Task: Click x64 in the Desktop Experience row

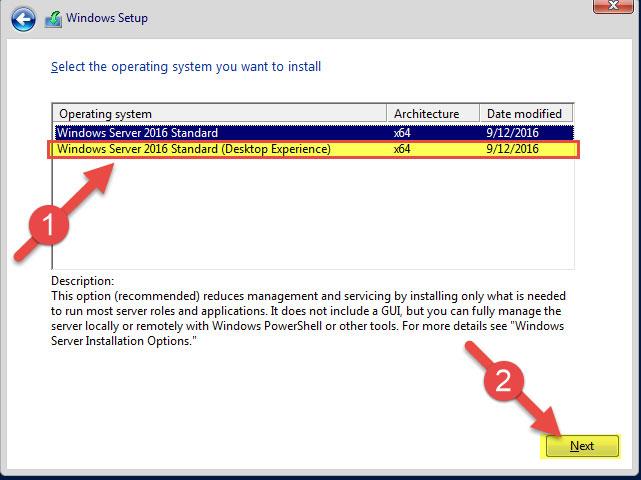Action: tap(402, 149)
